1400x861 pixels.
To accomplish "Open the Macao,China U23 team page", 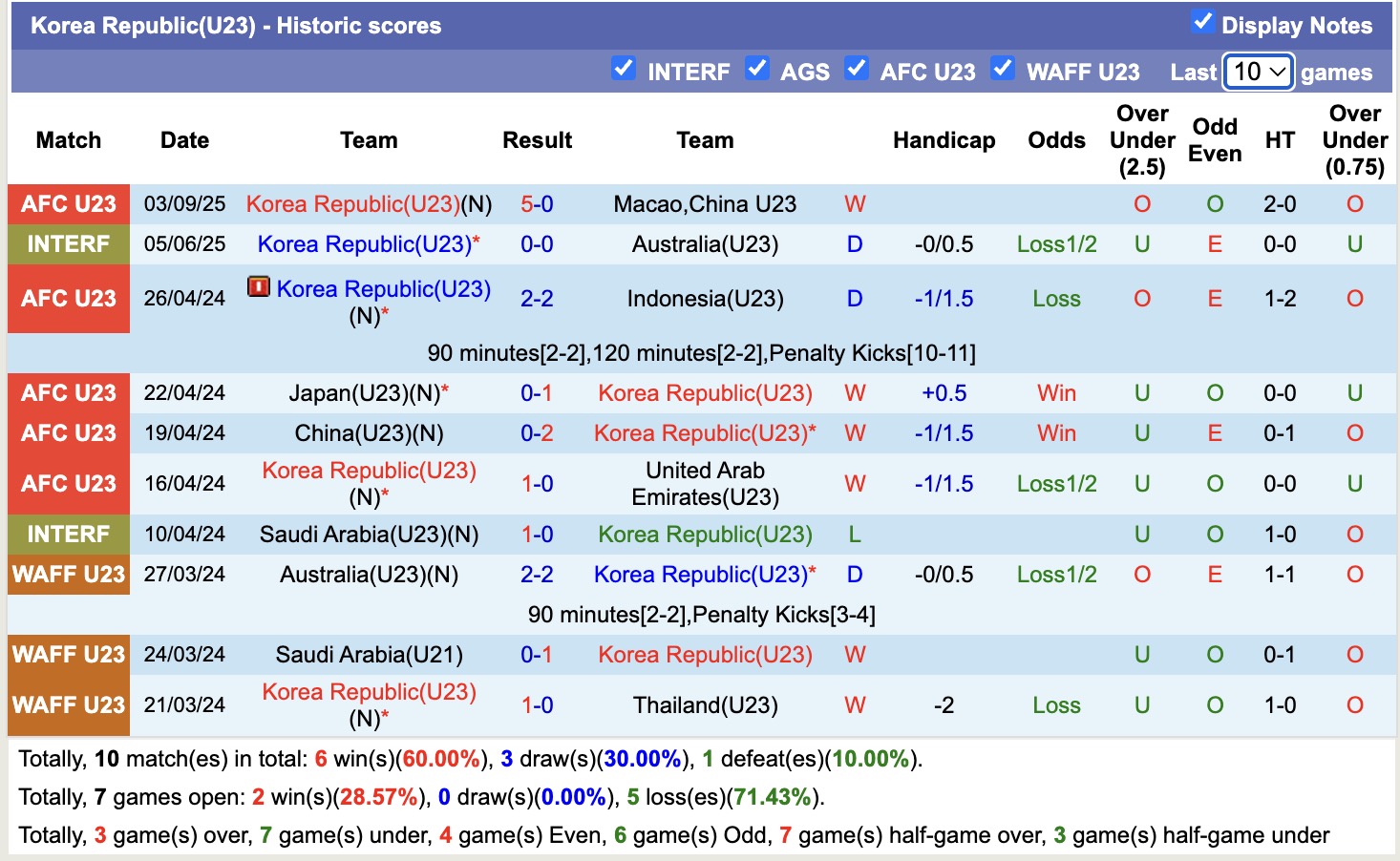I will click(705, 203).
